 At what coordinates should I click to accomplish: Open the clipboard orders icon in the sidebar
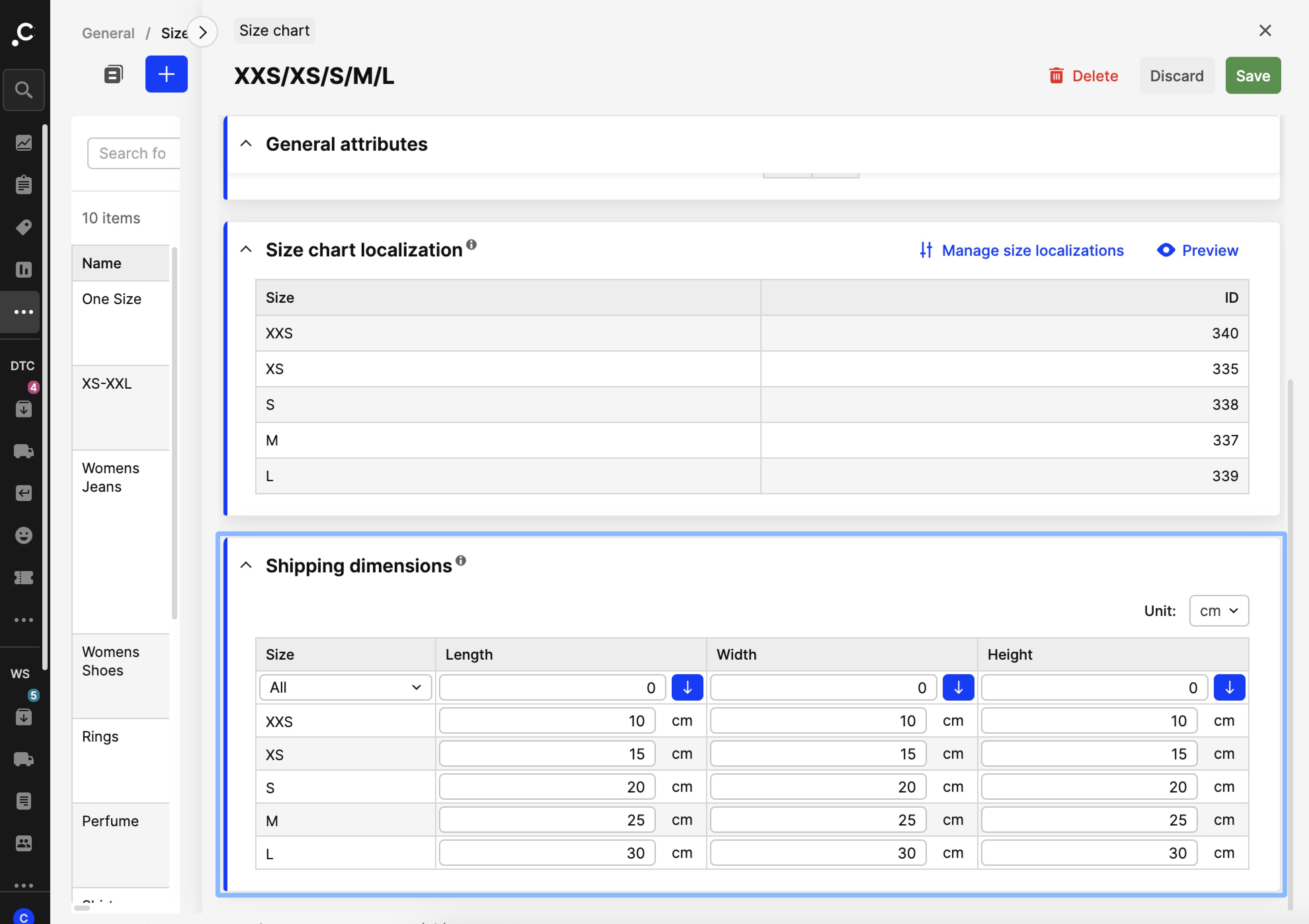23,185
